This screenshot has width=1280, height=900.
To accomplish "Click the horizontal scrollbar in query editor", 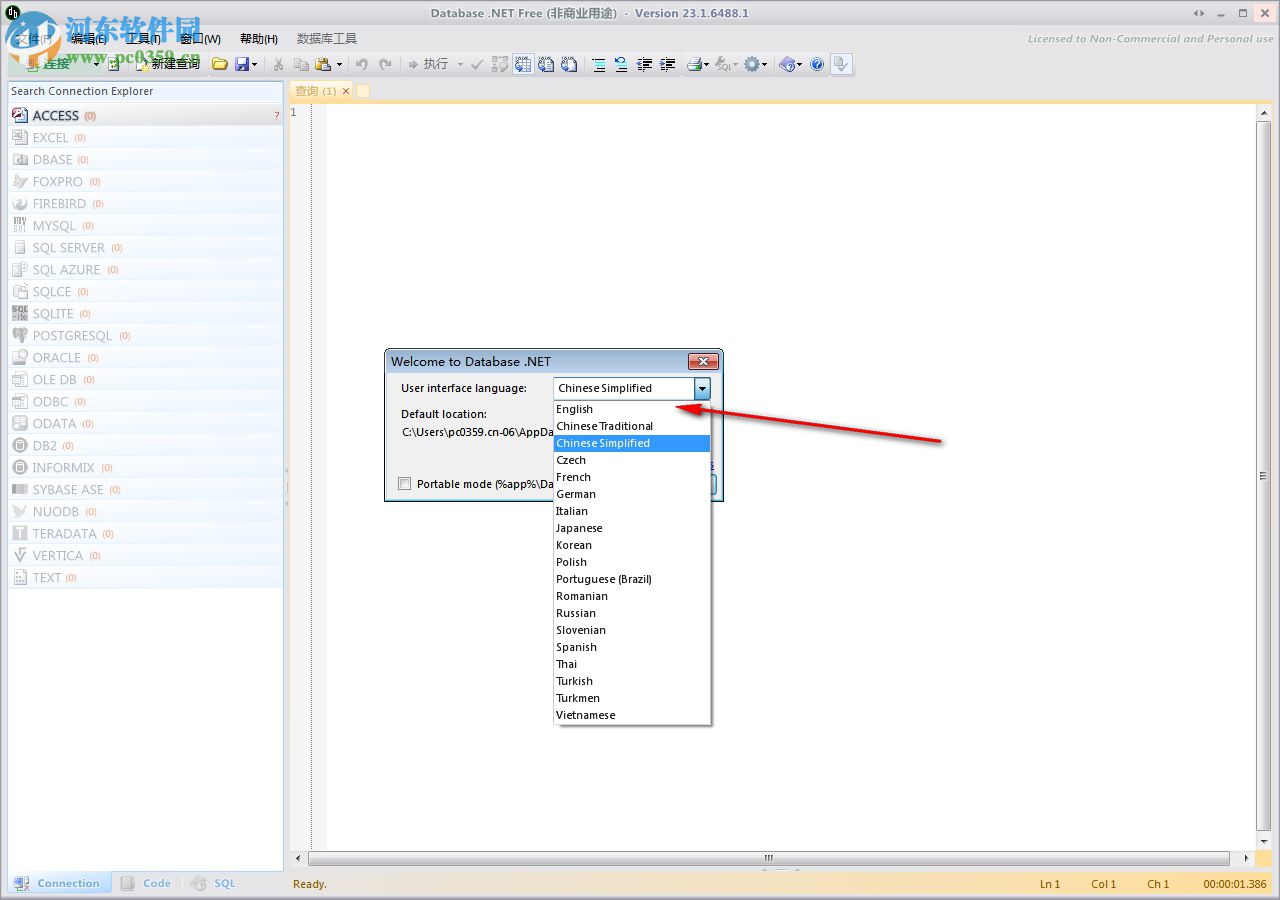I will point(768,858).
